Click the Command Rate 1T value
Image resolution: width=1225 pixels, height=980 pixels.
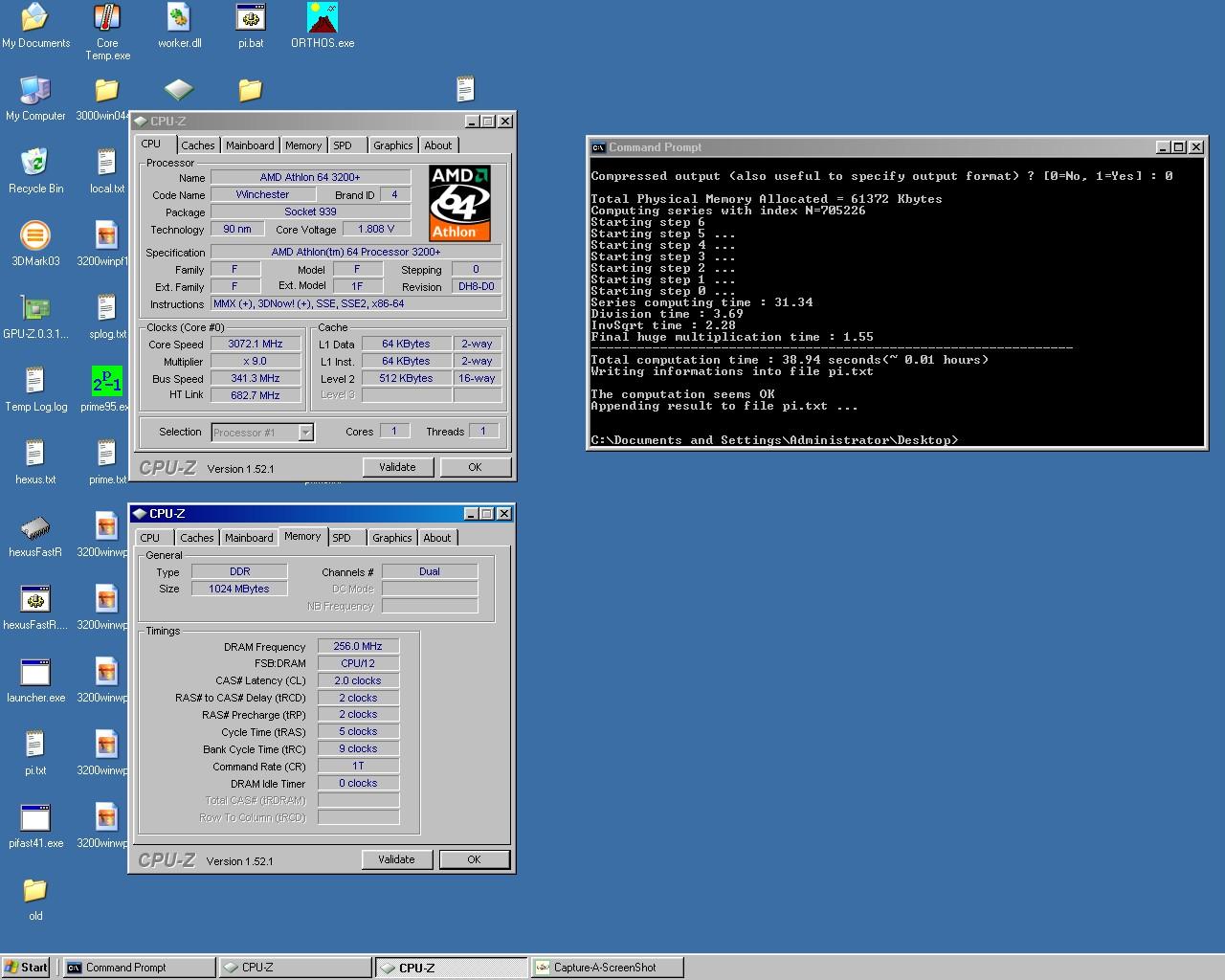358,767
